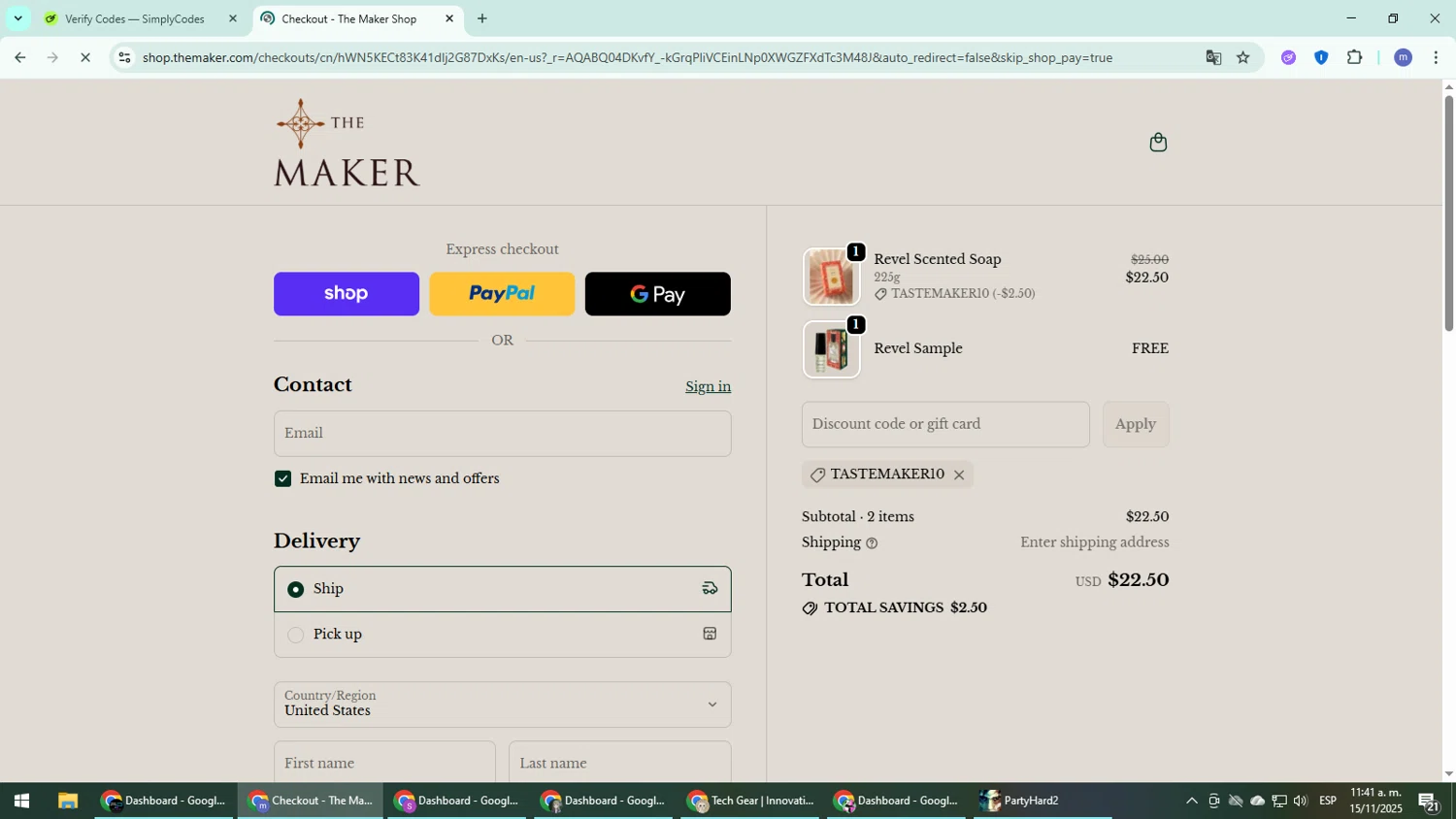Pay with Google Pay button

click(658, 293)
